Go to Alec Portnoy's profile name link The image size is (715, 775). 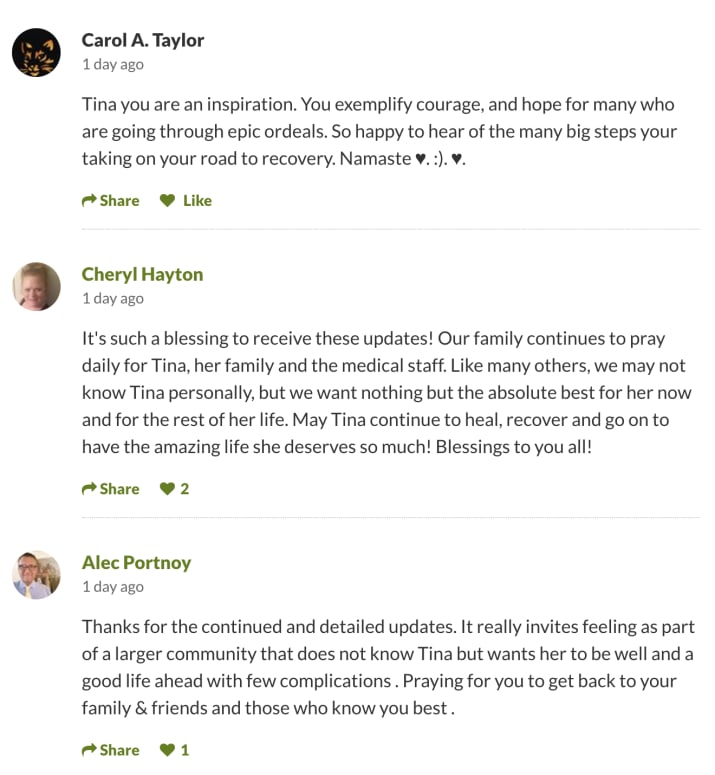tap(136, 562)
